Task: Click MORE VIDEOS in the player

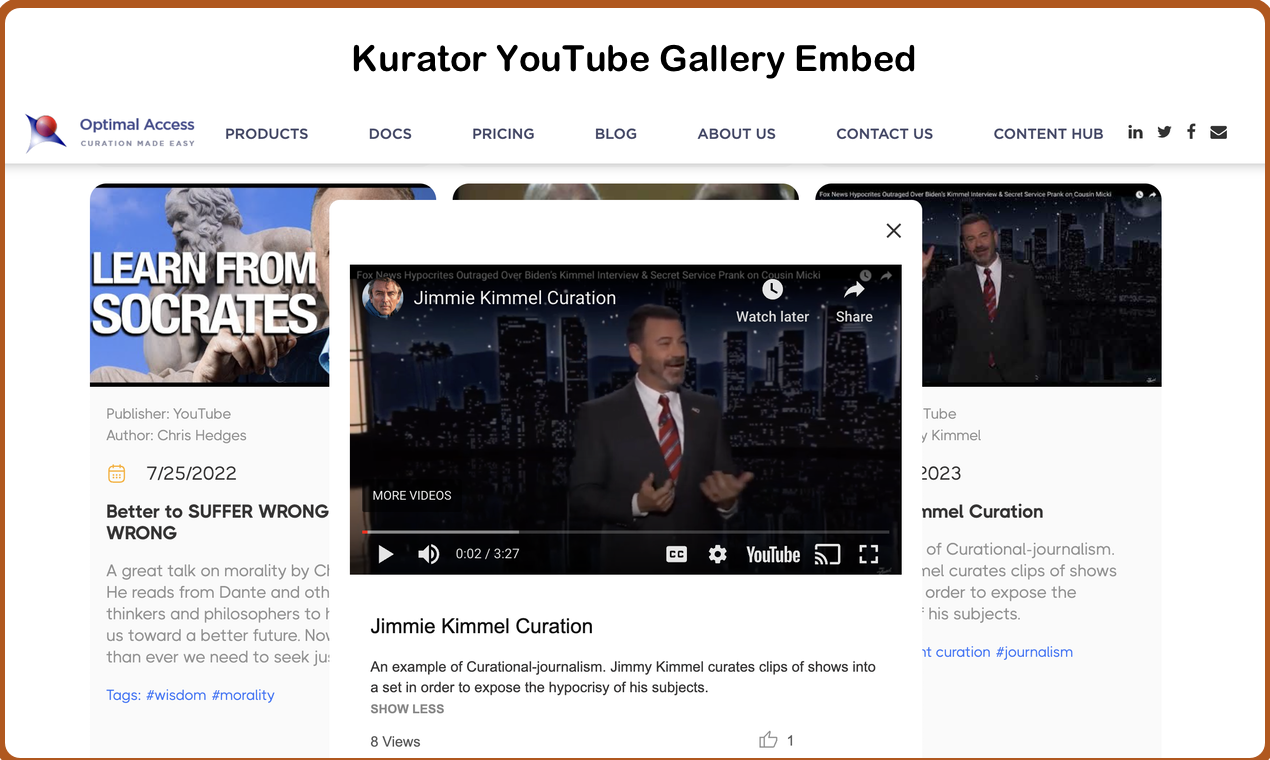Action: click(x=412, y=495)
